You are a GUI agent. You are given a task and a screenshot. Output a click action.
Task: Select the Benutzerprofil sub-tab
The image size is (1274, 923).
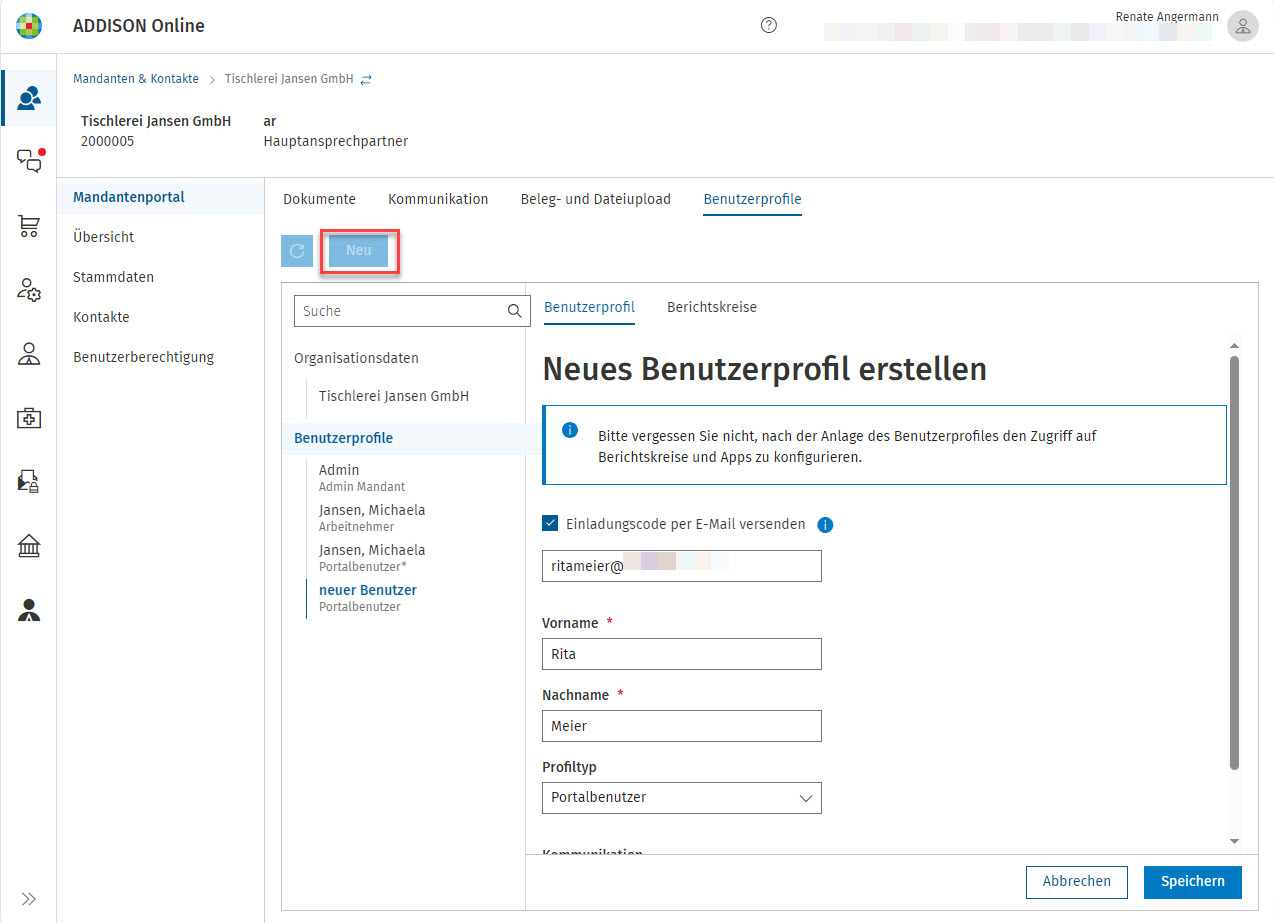[589, 307]
